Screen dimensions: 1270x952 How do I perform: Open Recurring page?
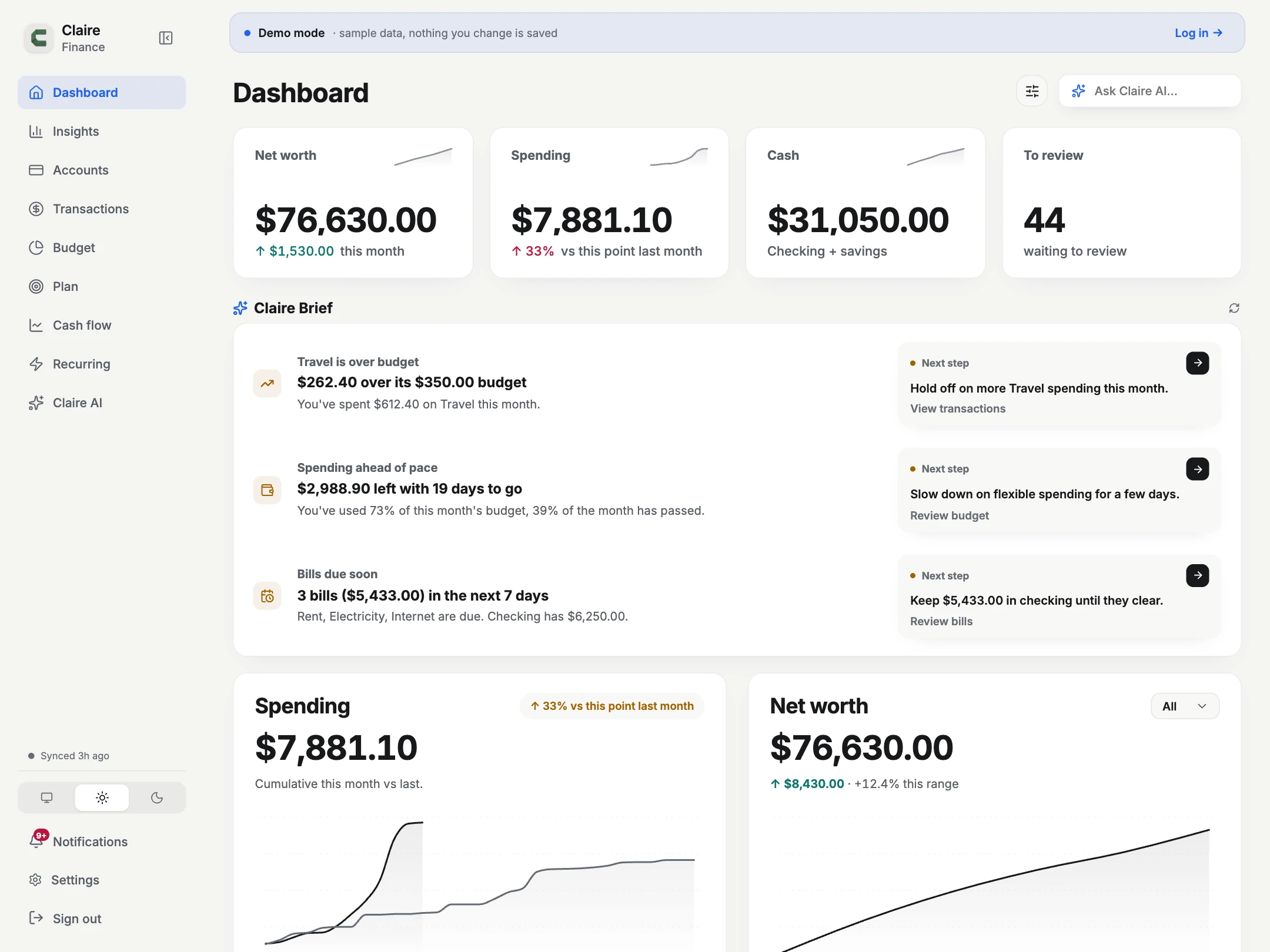click(x=102, y=364)
